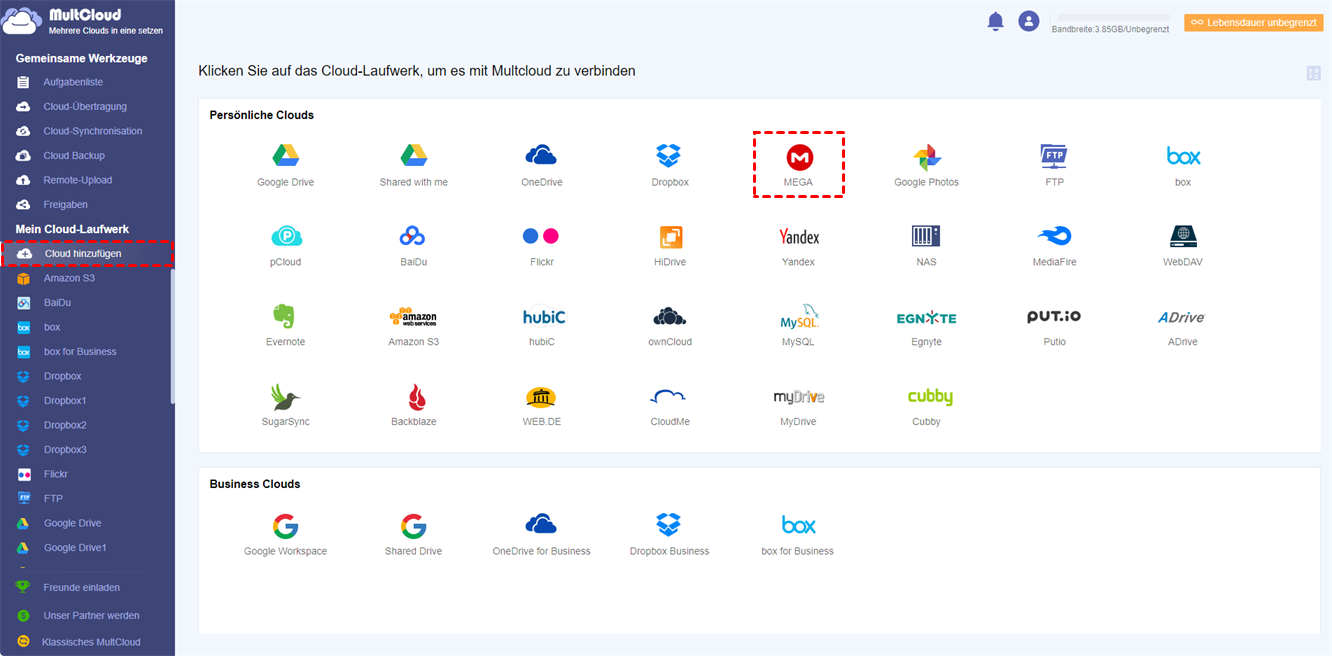Choose the Flickr cloud icon in grid
Viewport: 1332px width, 656px height.
[x=541, y=236]
